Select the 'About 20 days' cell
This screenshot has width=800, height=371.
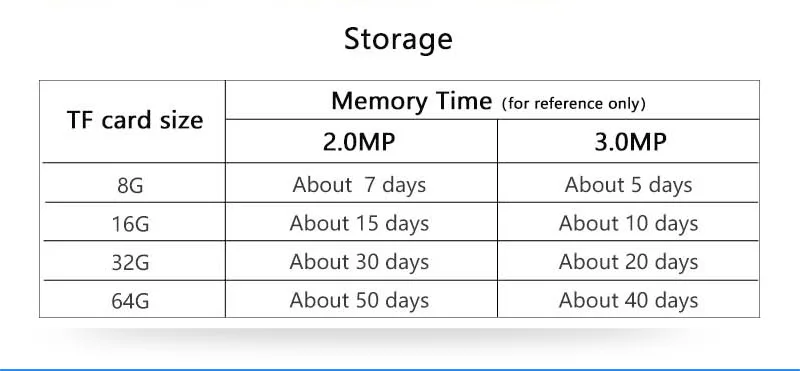pyautogui.click(x=628, y=262)
